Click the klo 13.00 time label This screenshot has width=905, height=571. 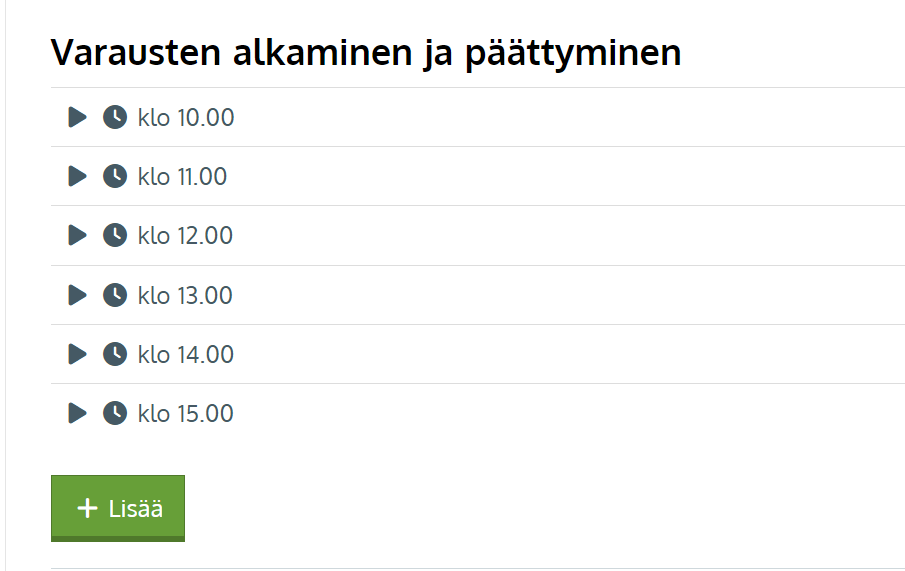click(x=185, y=295)
